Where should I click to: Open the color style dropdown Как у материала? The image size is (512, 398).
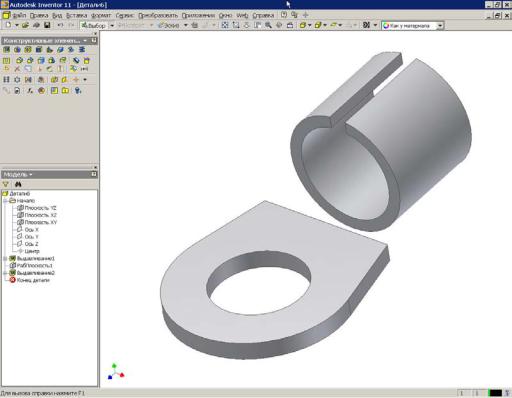[x=440, y=25]
